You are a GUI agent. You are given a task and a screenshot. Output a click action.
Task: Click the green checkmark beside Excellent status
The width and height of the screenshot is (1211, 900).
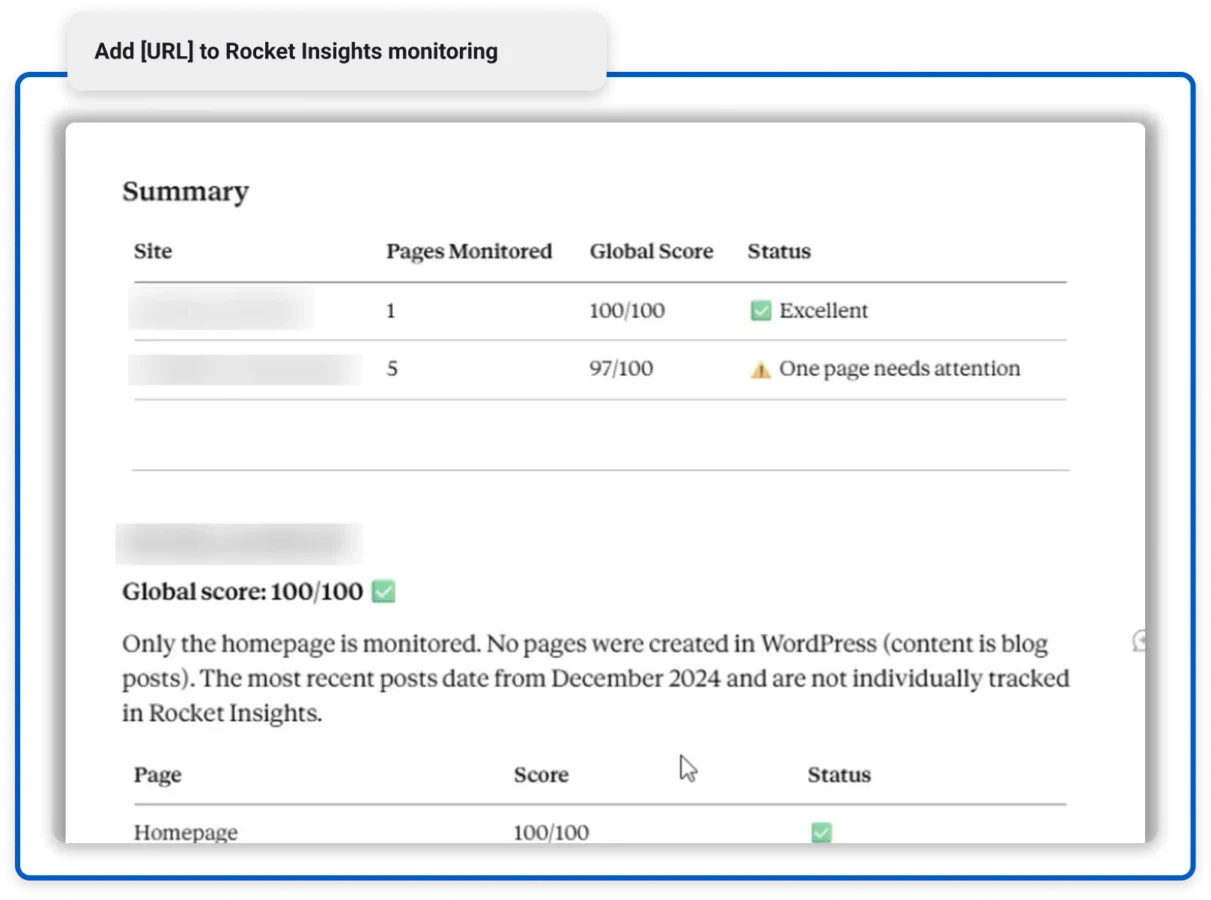point(761,311)
